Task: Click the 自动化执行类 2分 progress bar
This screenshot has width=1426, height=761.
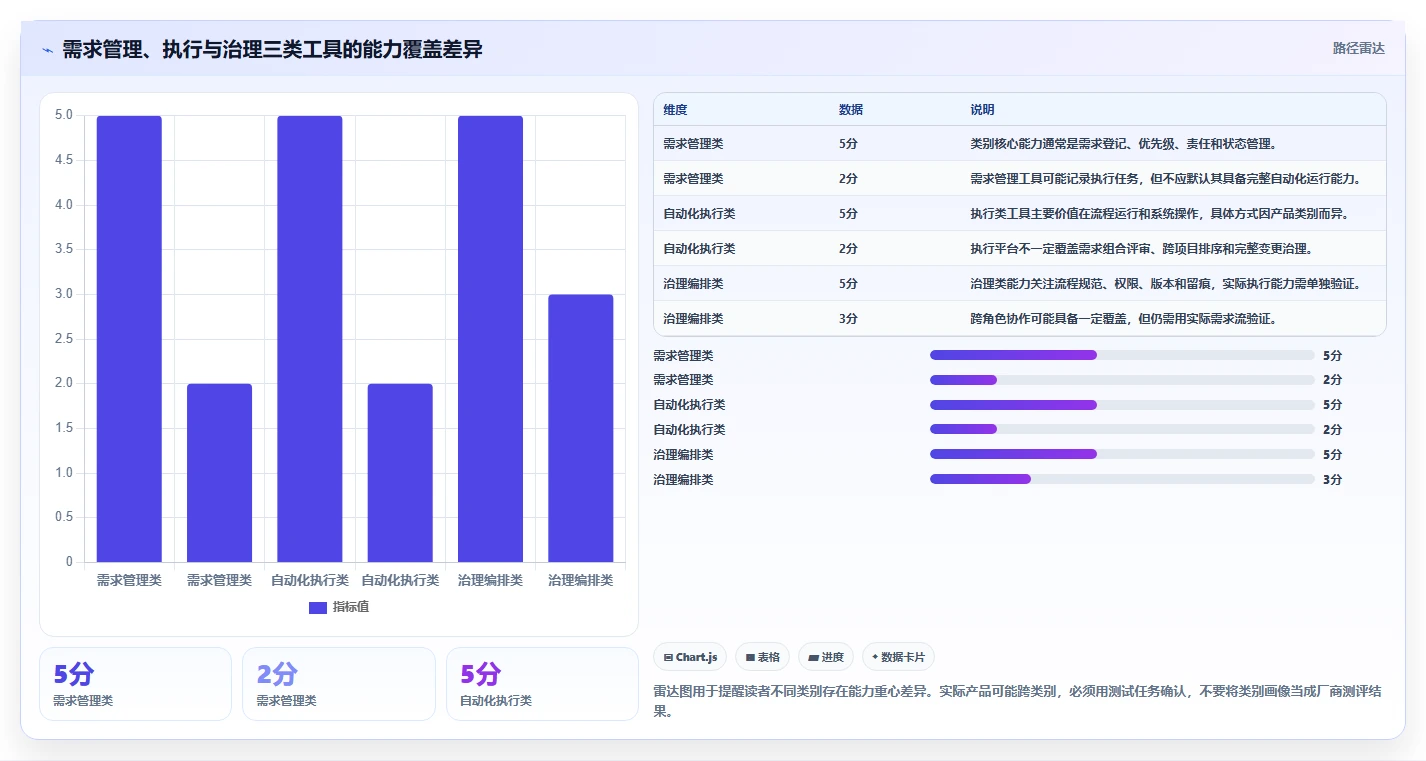Action: [1122, 429]
